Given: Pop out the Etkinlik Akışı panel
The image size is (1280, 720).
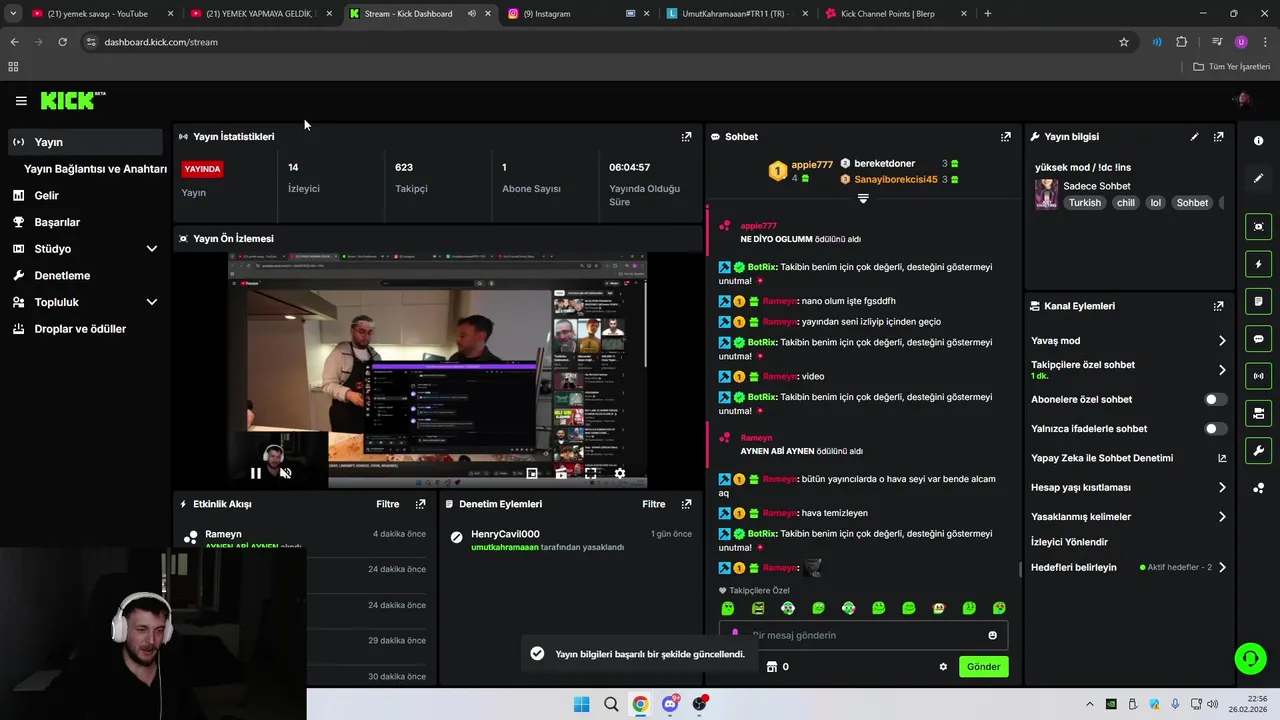Looking at the screenshot, I should point(420,504).
